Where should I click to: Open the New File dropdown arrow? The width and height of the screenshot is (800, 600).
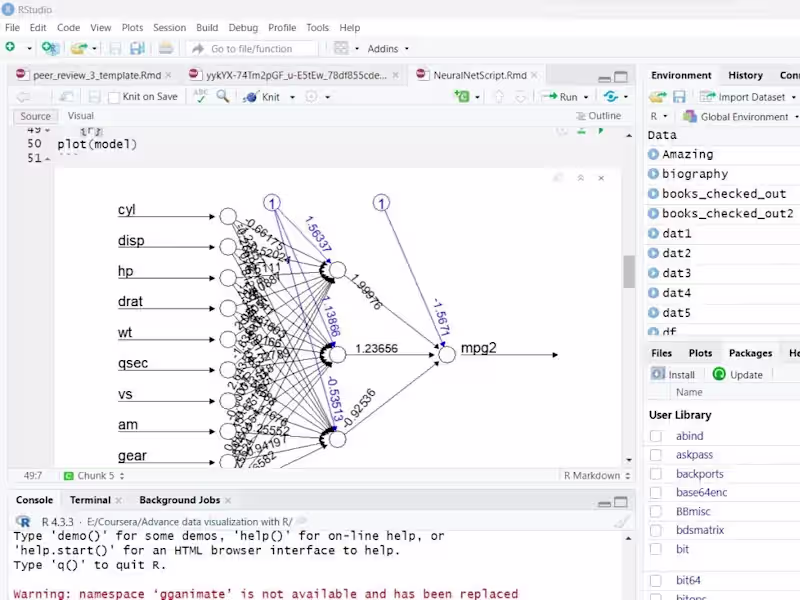(29, 48)
